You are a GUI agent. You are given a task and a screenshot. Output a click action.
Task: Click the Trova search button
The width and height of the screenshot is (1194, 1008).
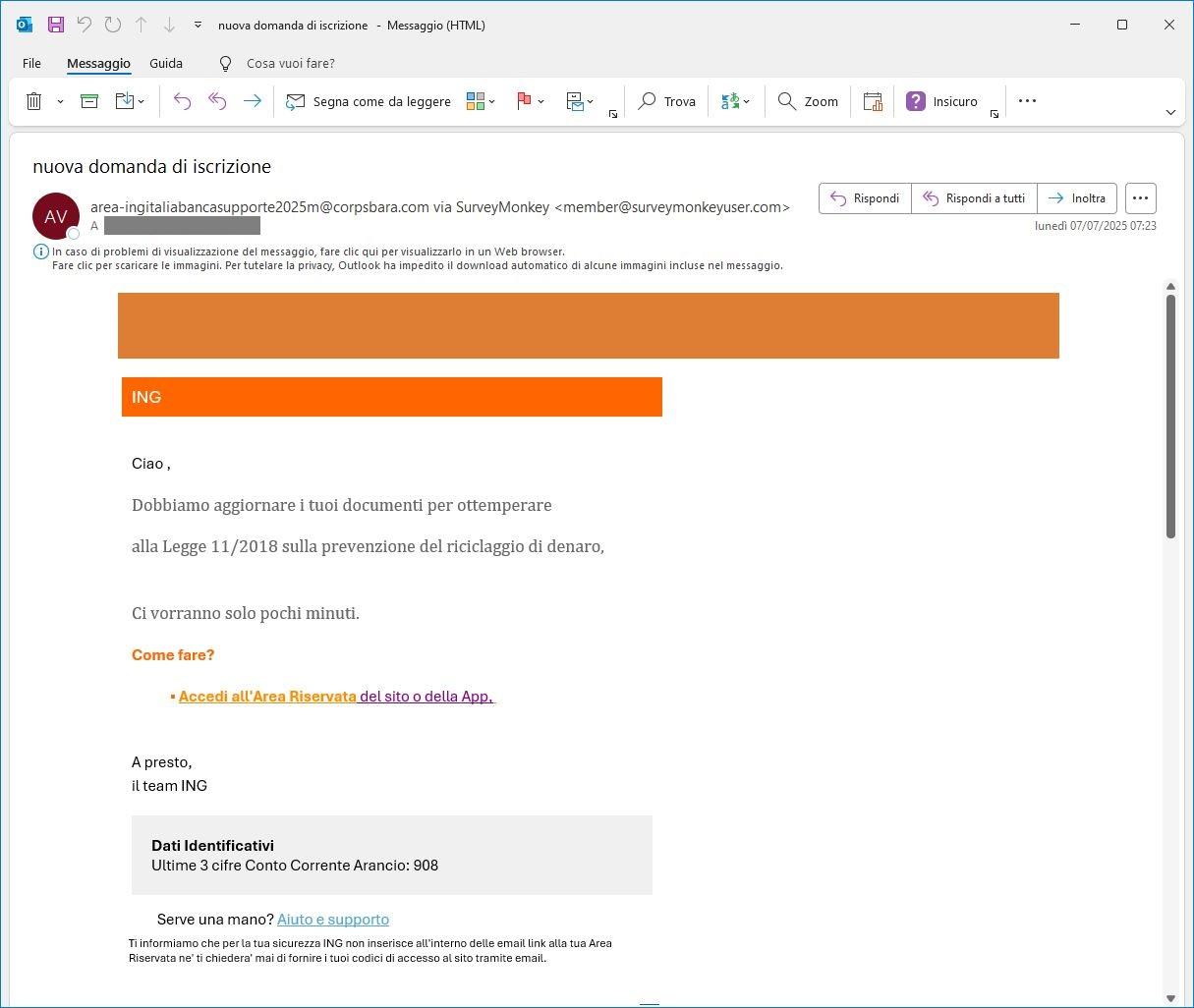coord(667,101)
